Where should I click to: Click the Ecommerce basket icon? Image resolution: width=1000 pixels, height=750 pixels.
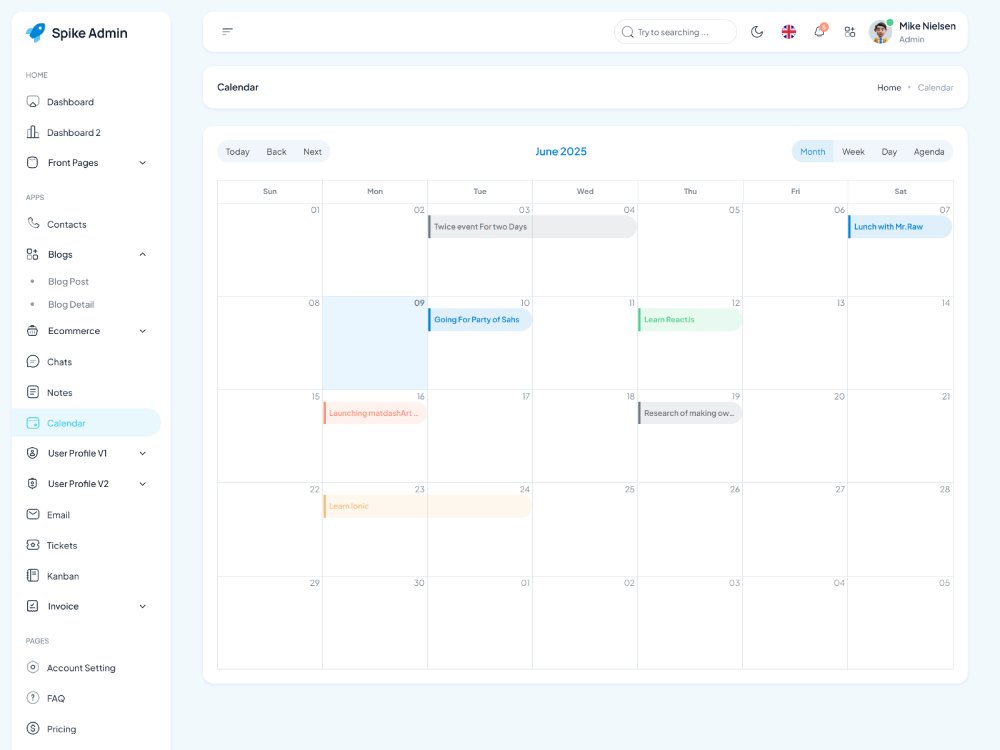tap(31, 331)
